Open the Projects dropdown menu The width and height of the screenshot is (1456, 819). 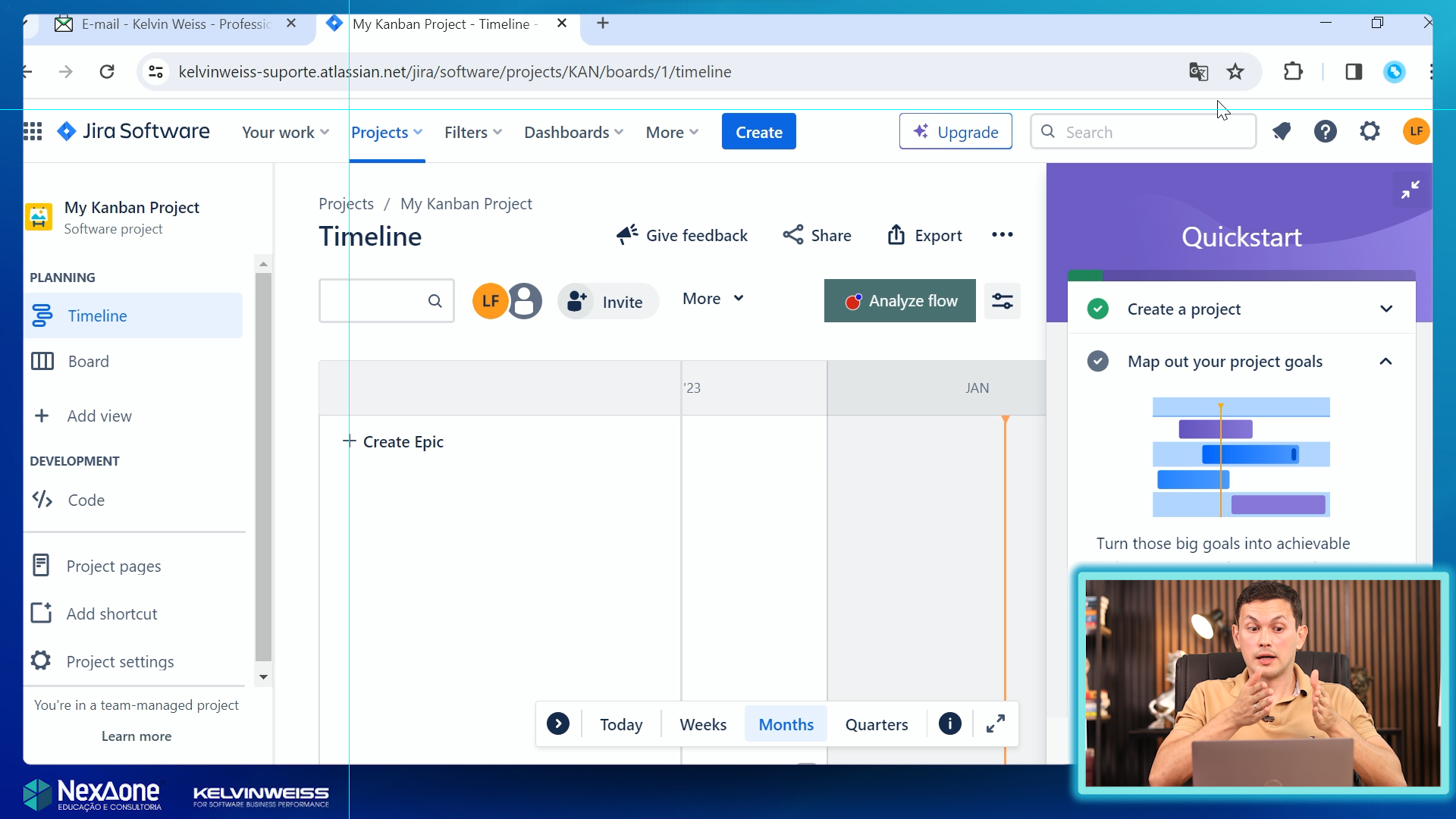(x=387, y=132)
